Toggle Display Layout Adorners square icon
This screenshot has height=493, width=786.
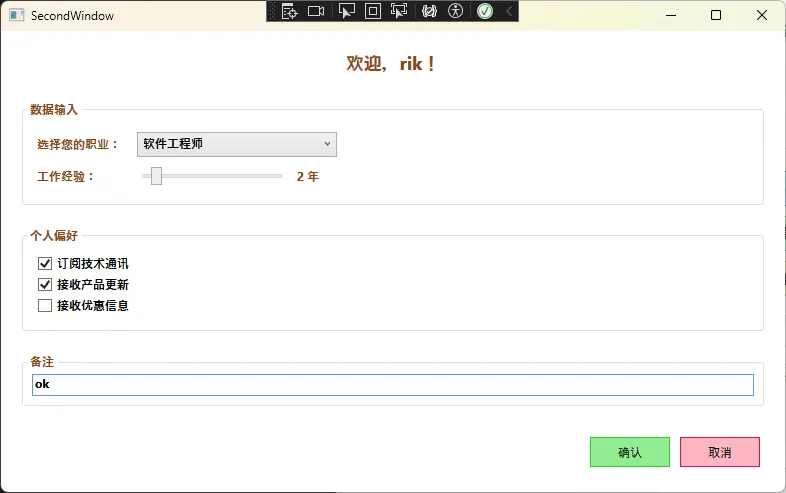372,11
